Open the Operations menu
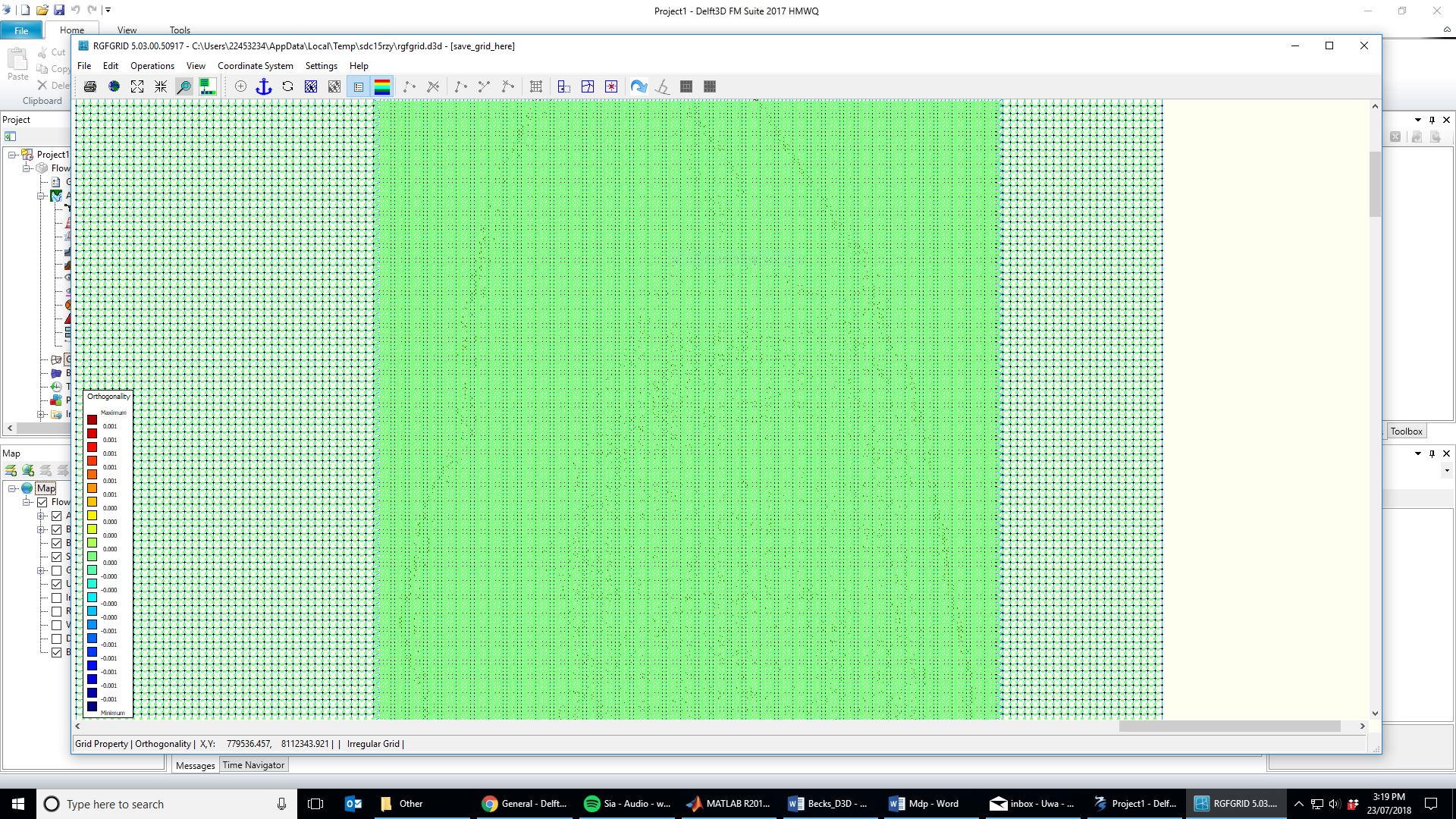The image size is (1456, 819). tap(152, 66)
